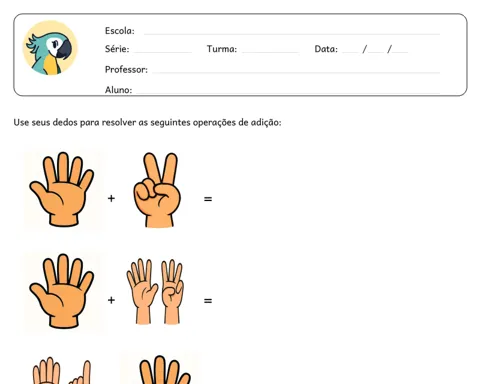Click the Turma blank line field
Image resolution: width=480 pixels, height=384 pixels.
pyautogui.click(x=270, y=52)
